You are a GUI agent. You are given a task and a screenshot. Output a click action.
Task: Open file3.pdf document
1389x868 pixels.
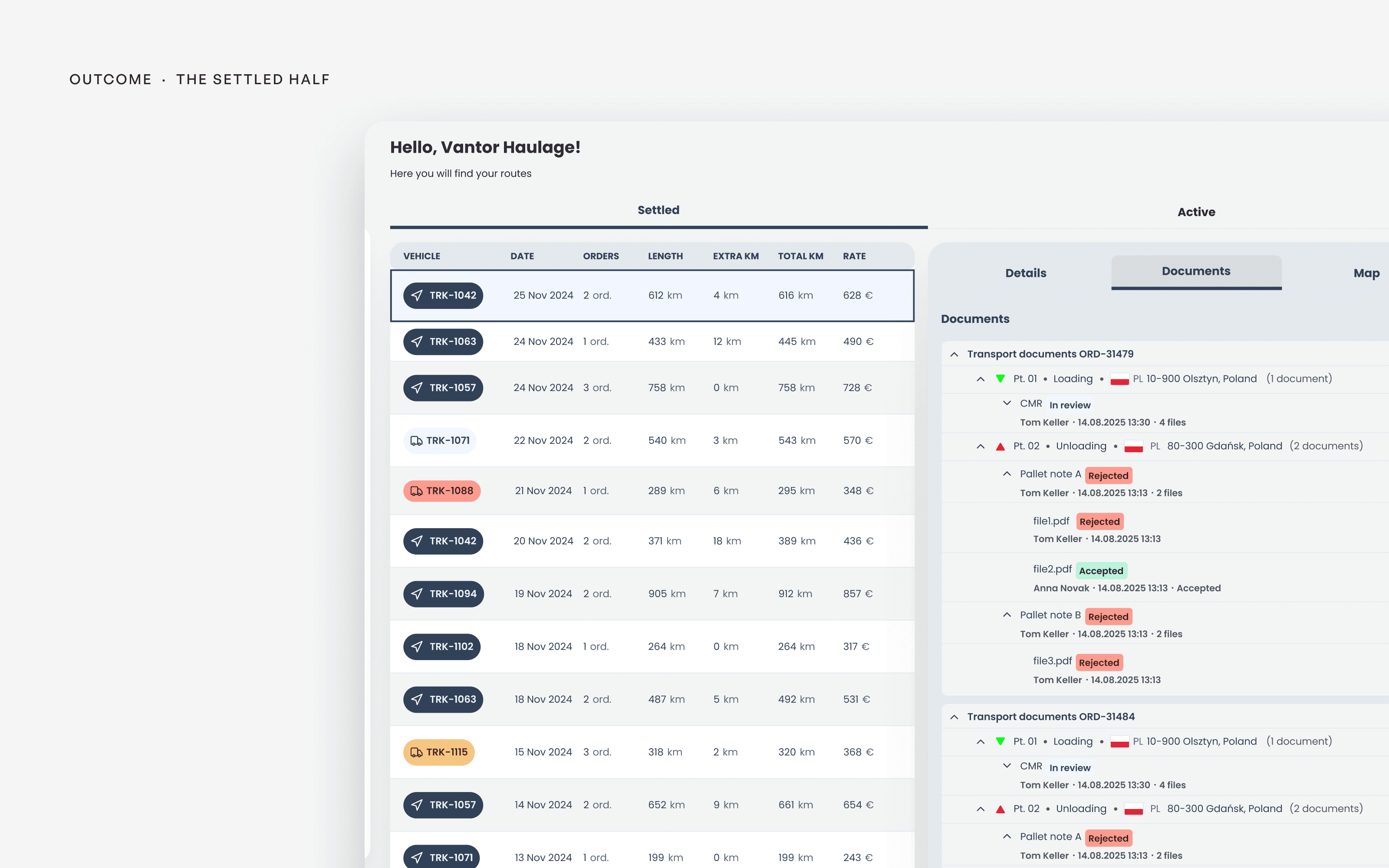pyautogui.click(x=1052, y=661)
